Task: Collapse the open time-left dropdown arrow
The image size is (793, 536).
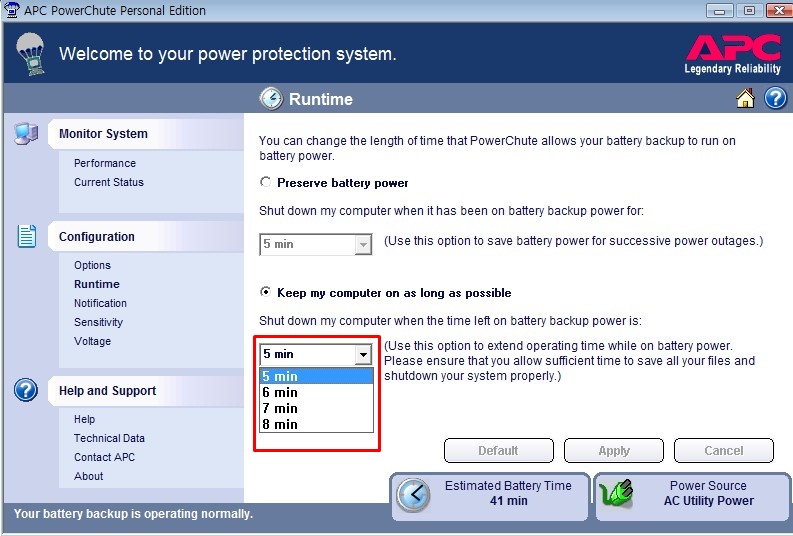Action: point(363,354)
